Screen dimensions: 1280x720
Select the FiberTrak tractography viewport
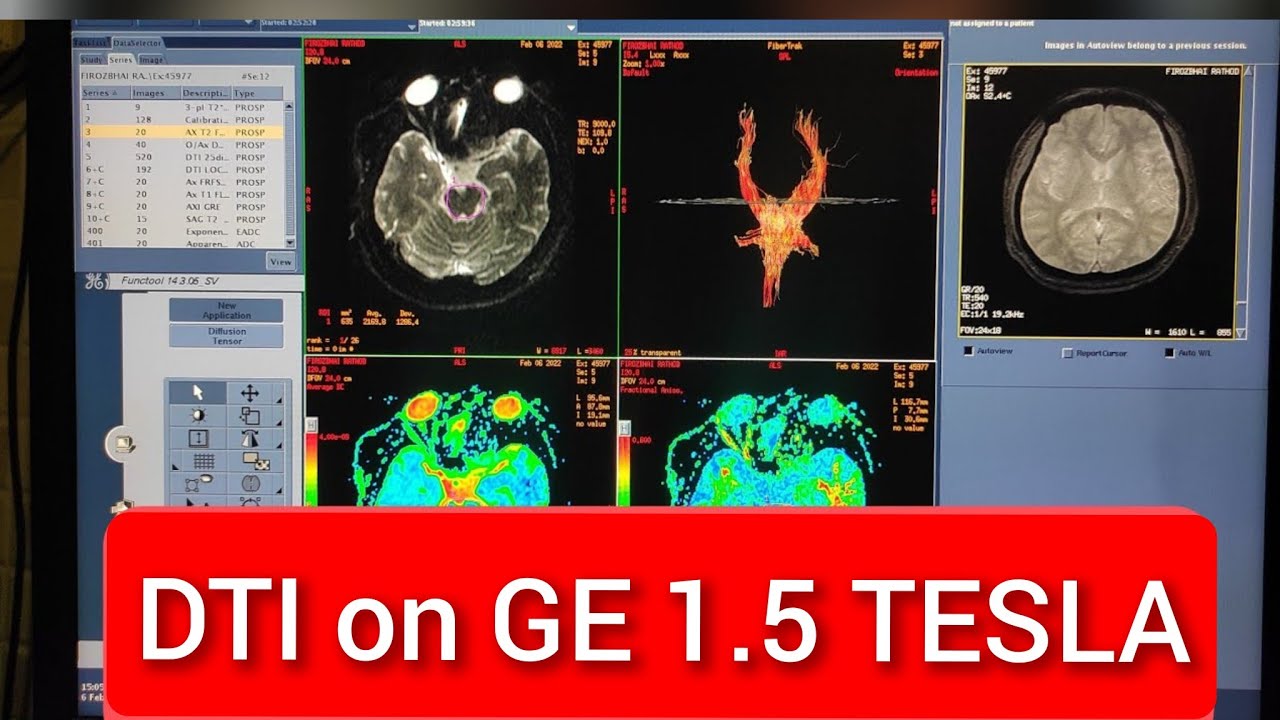[779, 198]
